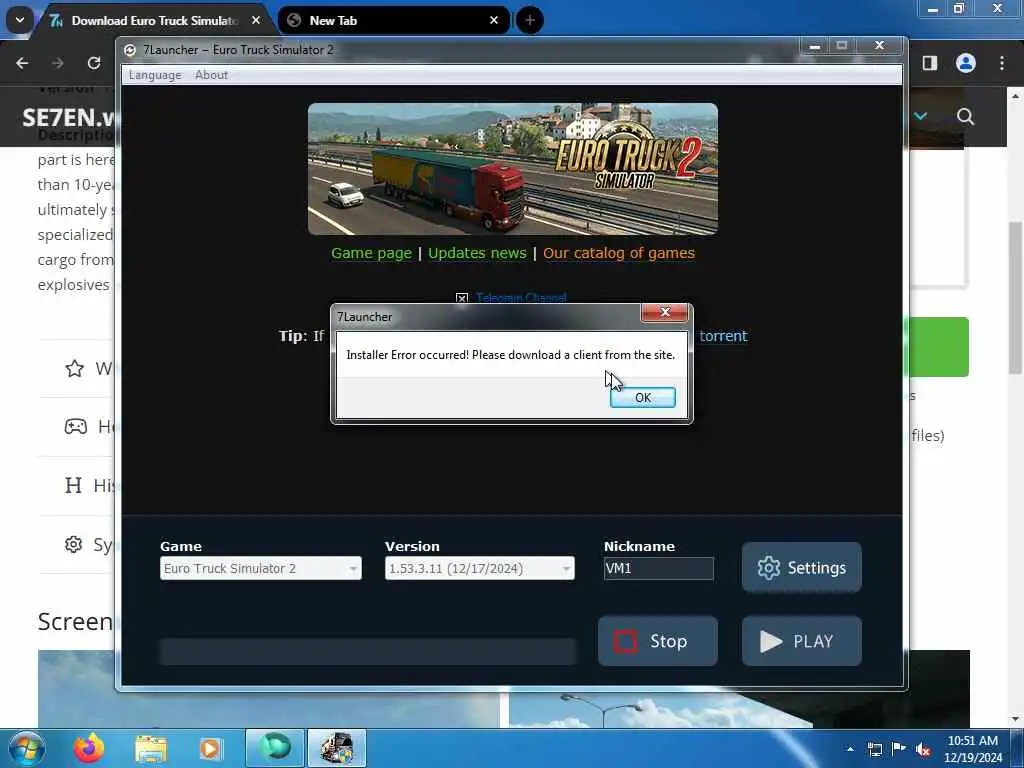Image resolution: width=1024 pixels, height=768 pixels.
Task: Close the 7Launcher error dialog
Action: coord(664,312)
